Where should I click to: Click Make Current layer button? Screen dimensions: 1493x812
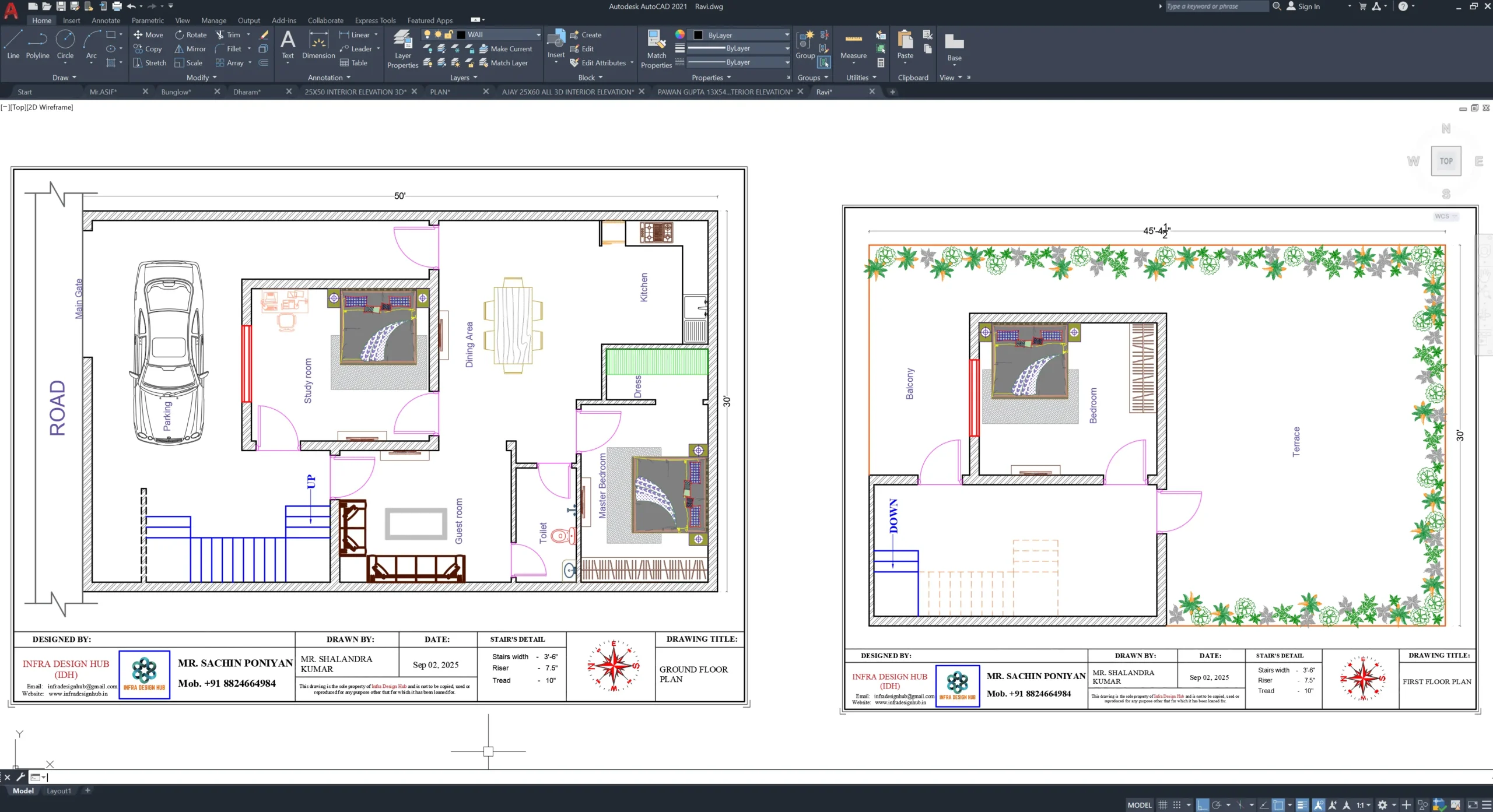[506, 49]
